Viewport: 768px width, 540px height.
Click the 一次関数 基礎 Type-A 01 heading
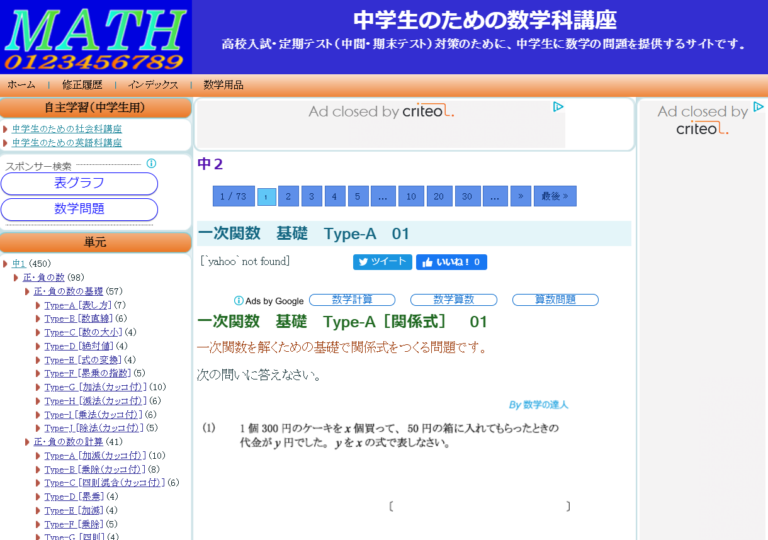pyautogui.click(x=304, y=234)
